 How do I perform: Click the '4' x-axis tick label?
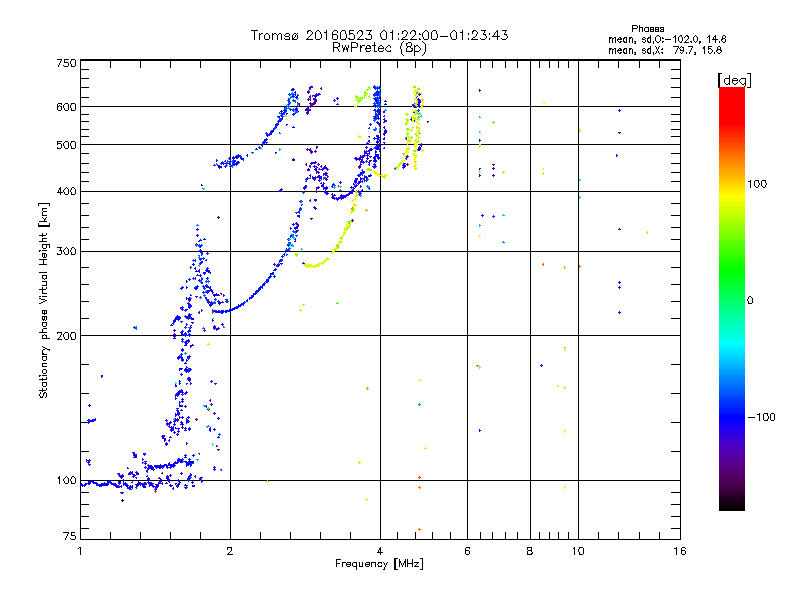pyautogui.click(x=380, y=551)
